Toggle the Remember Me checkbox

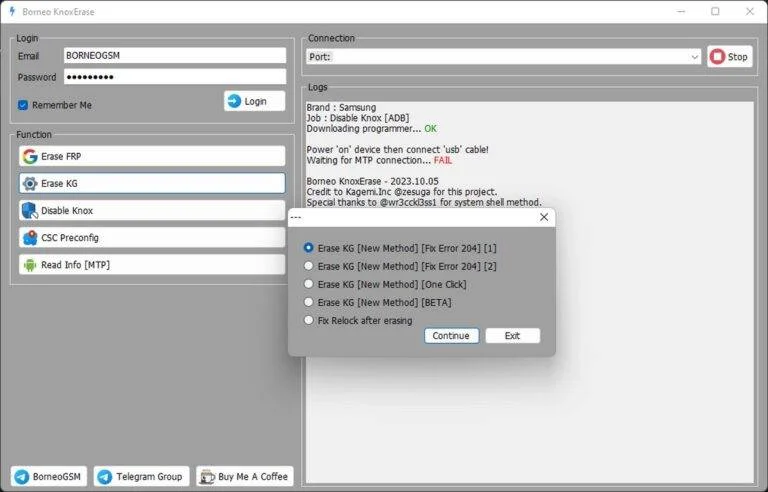coord(23,105)
